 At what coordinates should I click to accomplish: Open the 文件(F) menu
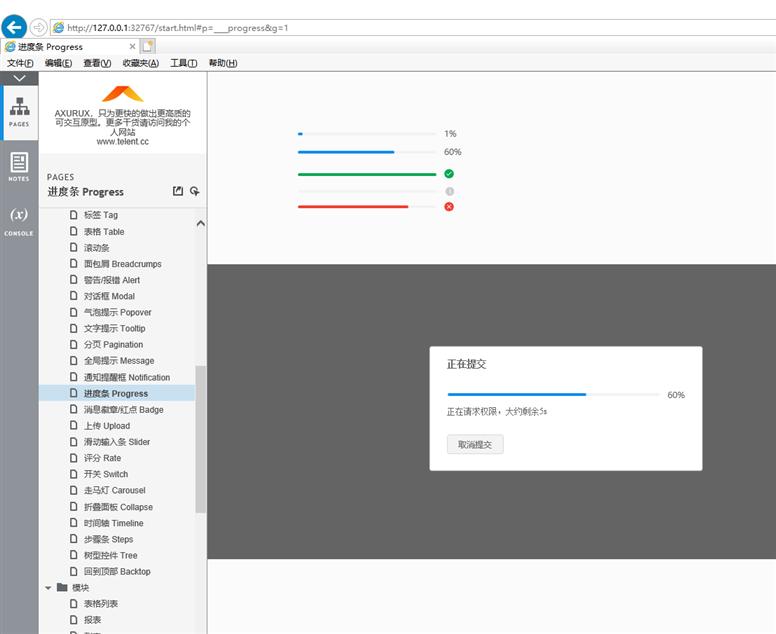(20, 63)
